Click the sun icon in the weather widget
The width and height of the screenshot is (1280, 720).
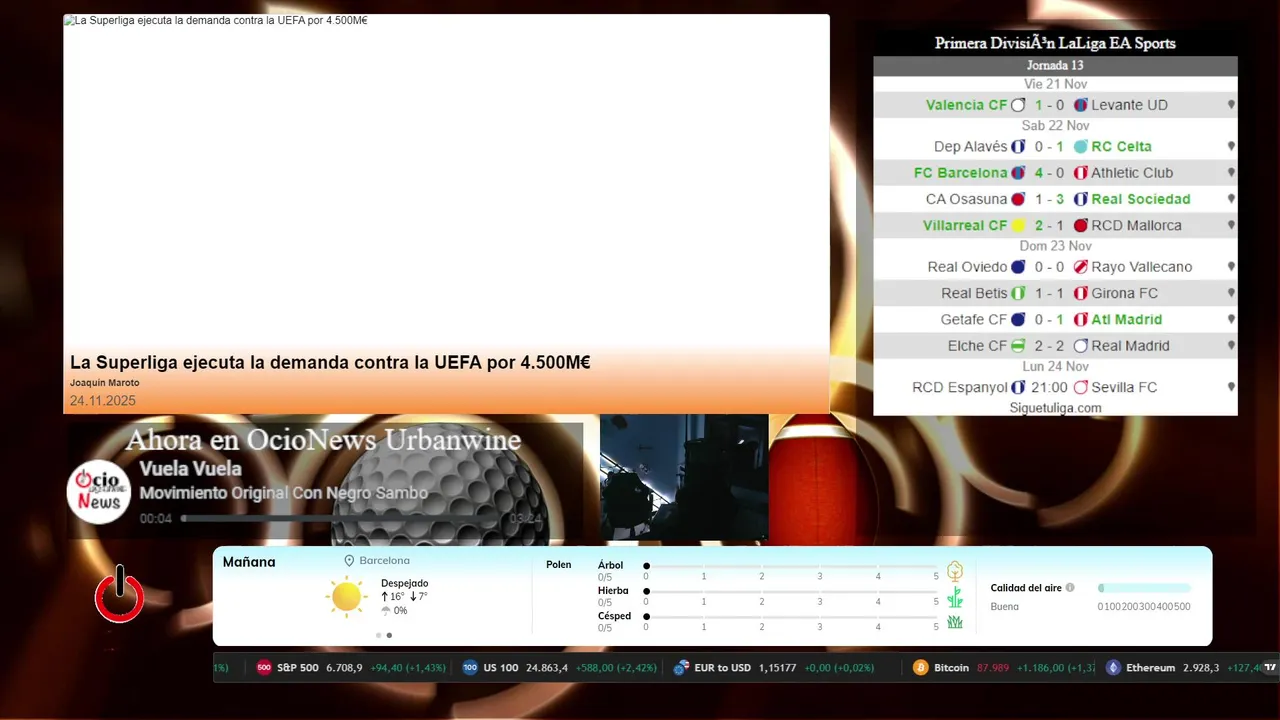coord(346,596)
